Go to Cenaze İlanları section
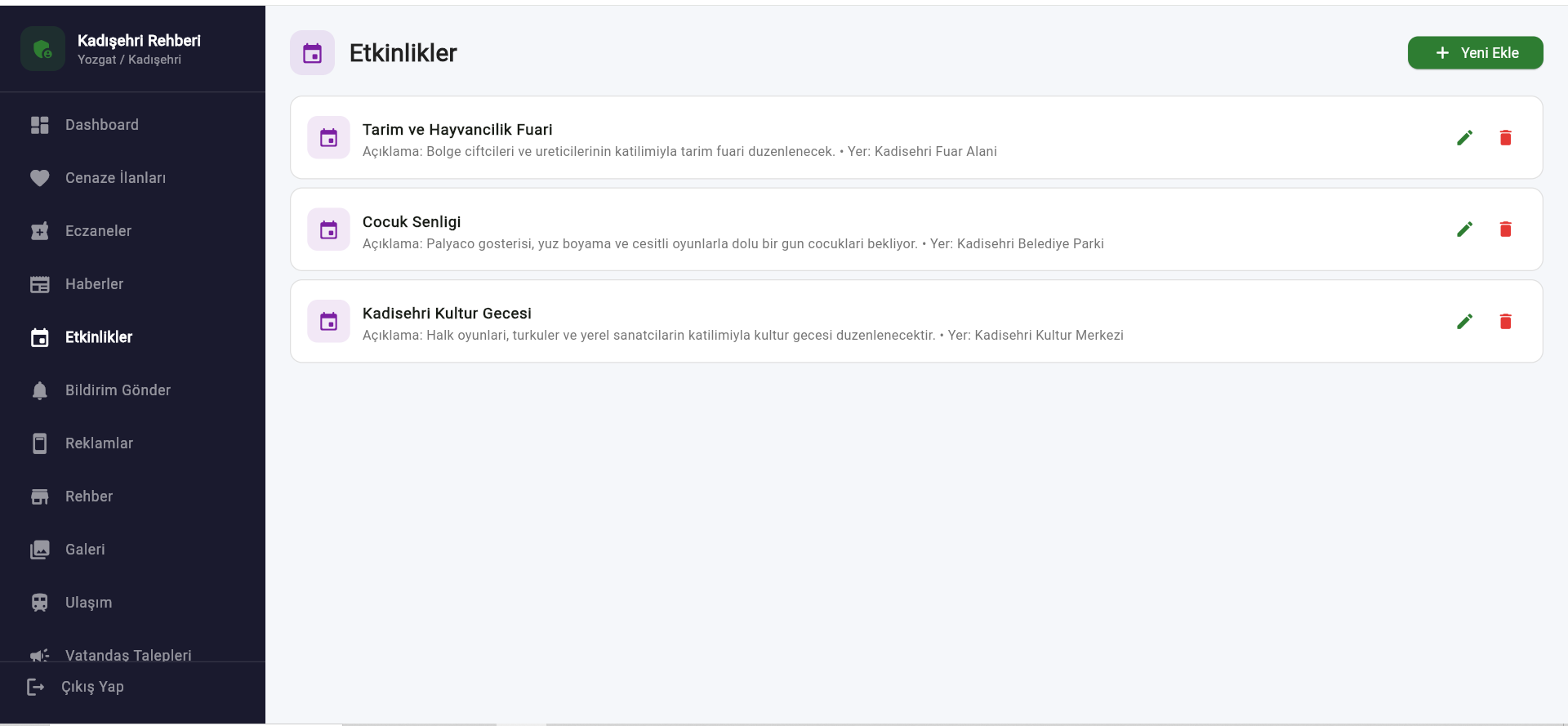1568x726 pixels. 115,178
